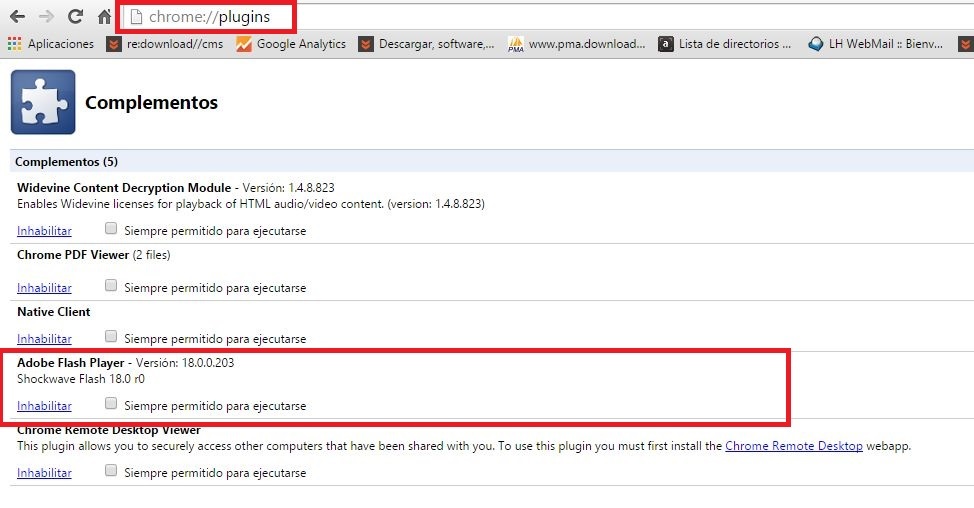
Task: Check always allowed for Adobe Flash Player
Action: click(111, 403)
